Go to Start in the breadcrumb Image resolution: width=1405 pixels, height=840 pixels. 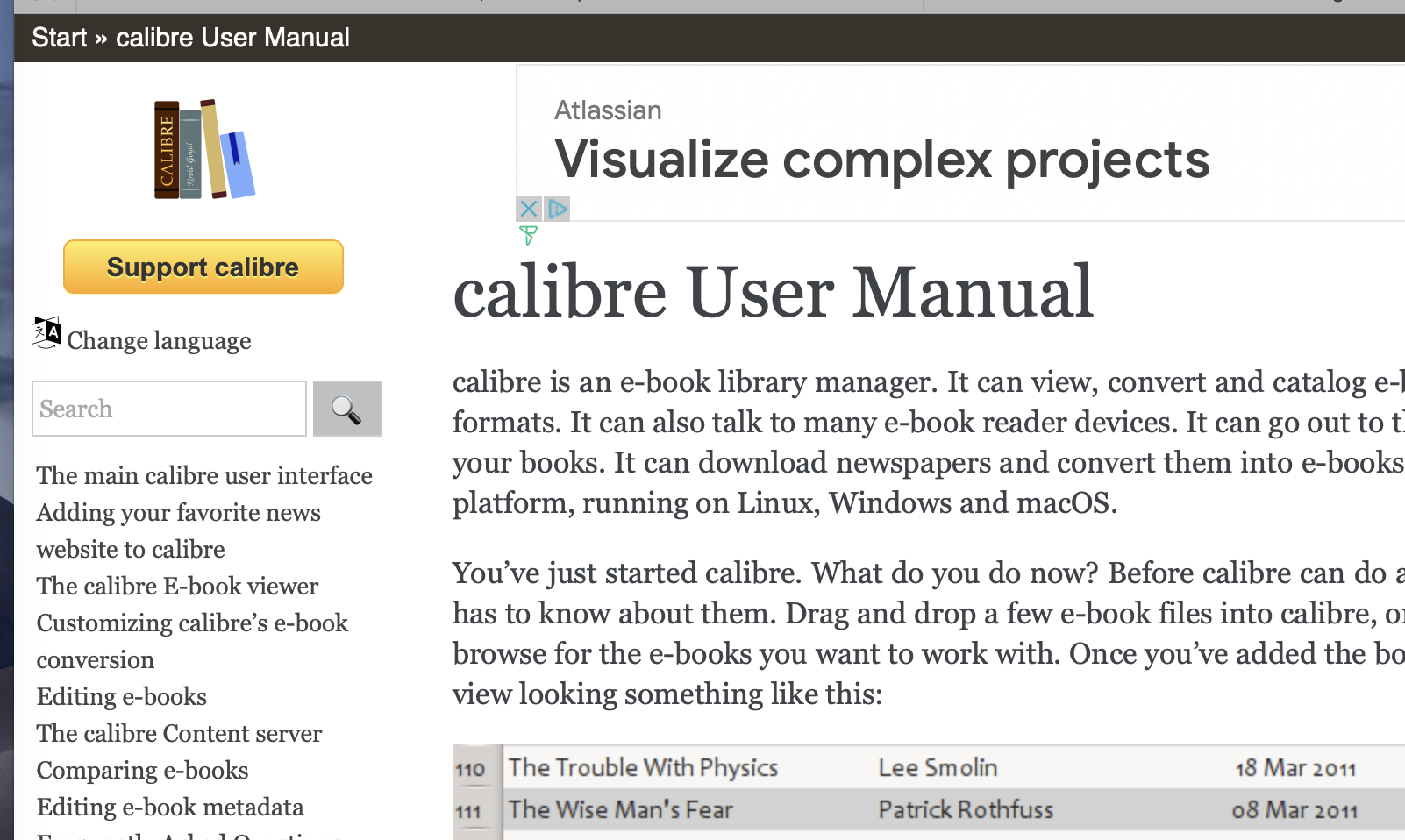coord(59,38)
